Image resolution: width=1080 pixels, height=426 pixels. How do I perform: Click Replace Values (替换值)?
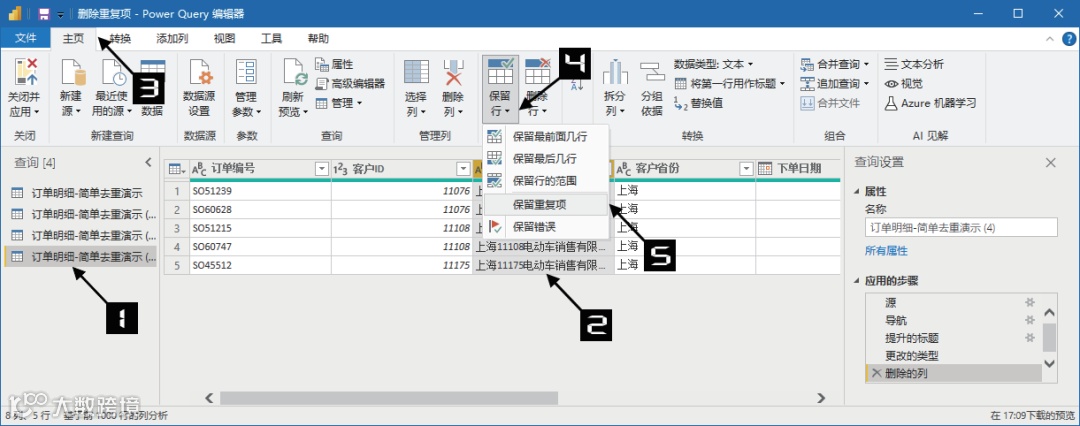(698, 103)
